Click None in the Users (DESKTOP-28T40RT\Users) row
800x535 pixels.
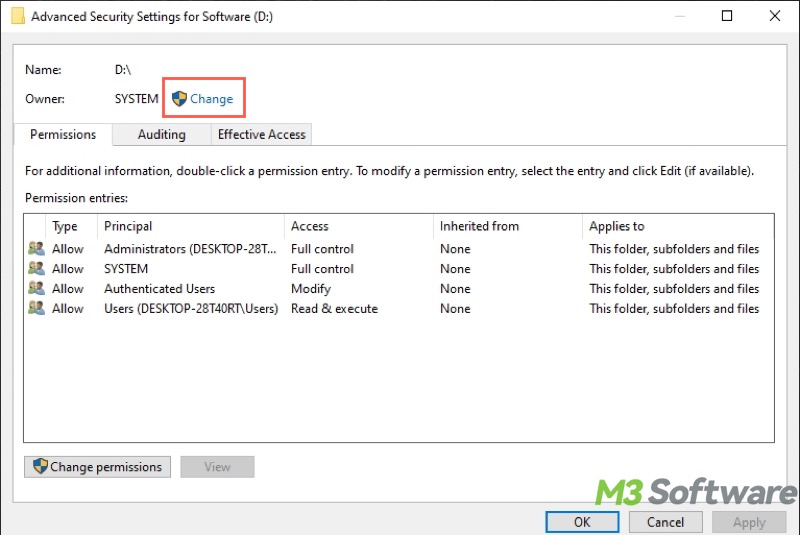(x=455, y=309)
